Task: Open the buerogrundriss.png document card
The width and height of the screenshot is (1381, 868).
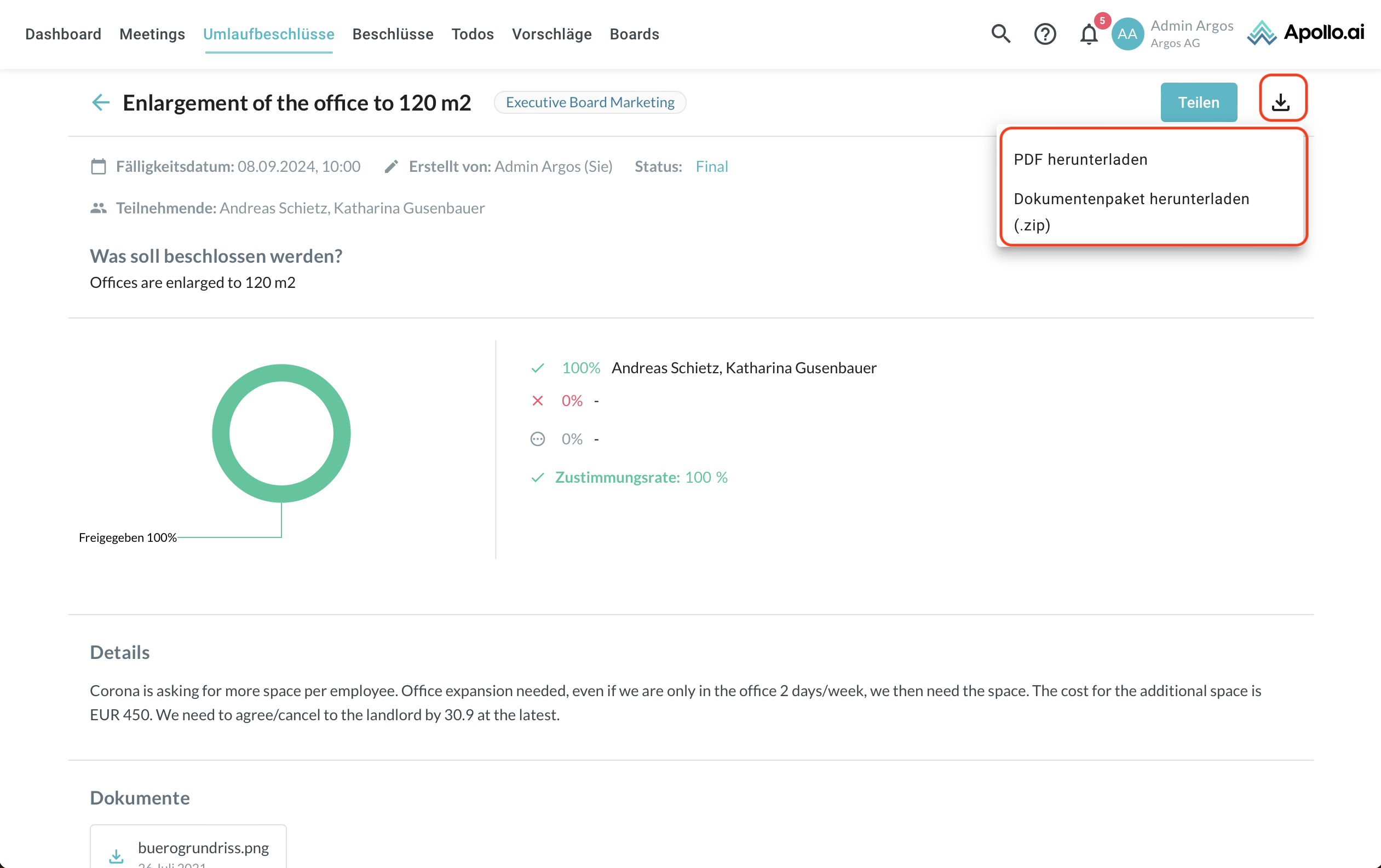Action: tap(203, 848)
